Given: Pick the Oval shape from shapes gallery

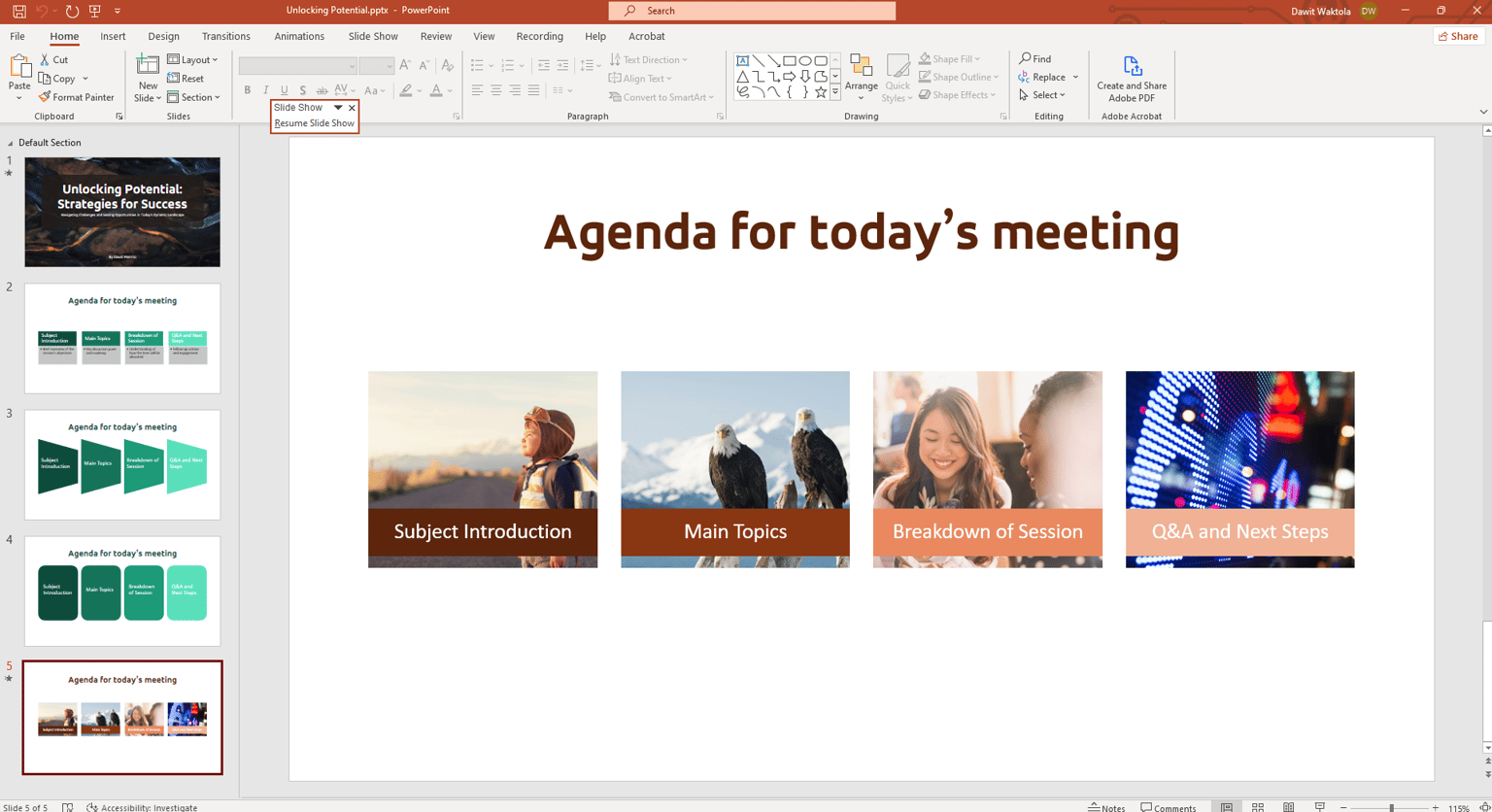Looking at the screenshot, I should (805, 60).
